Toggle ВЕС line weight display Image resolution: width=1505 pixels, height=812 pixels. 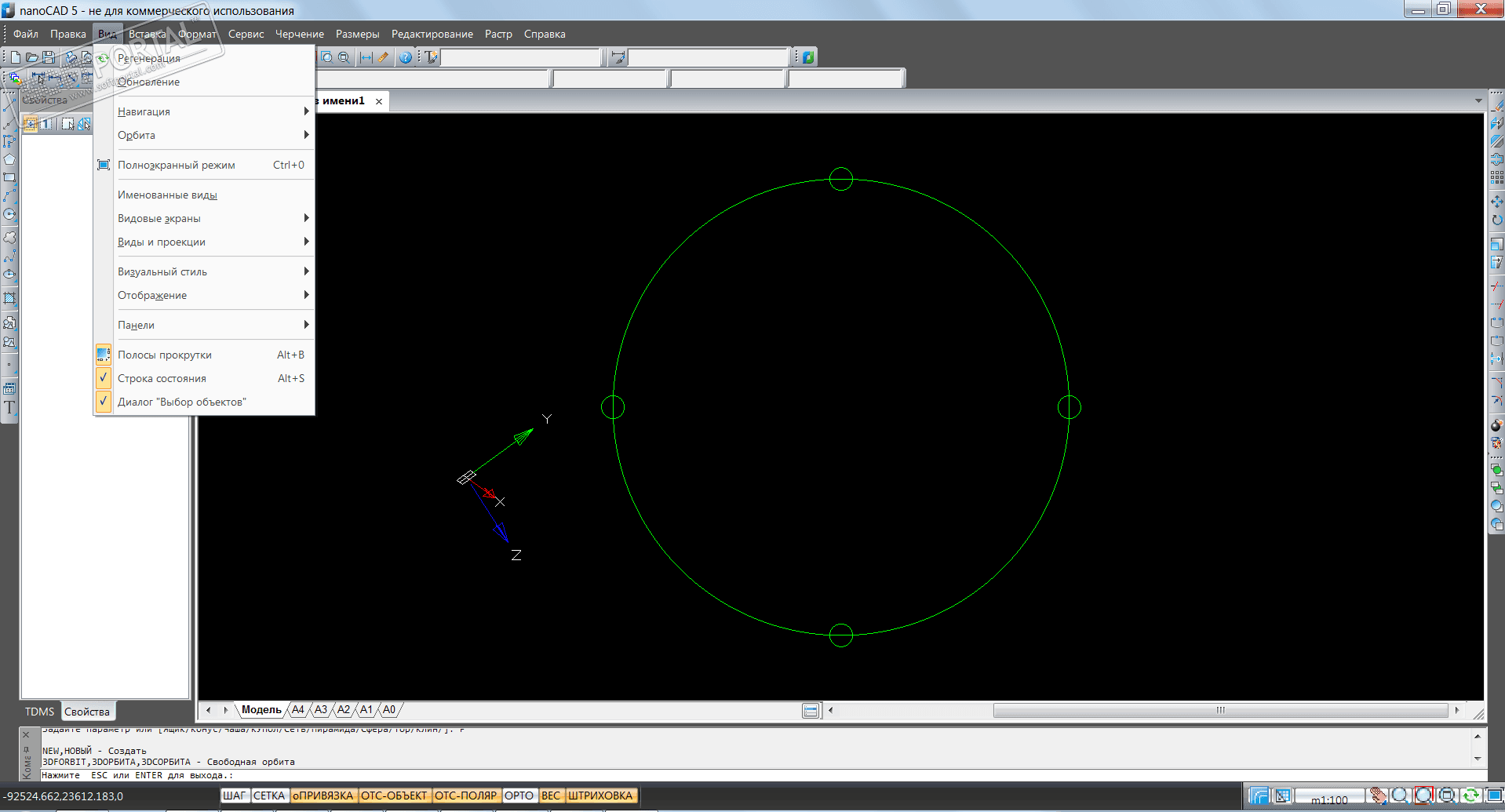coord(551,796)
